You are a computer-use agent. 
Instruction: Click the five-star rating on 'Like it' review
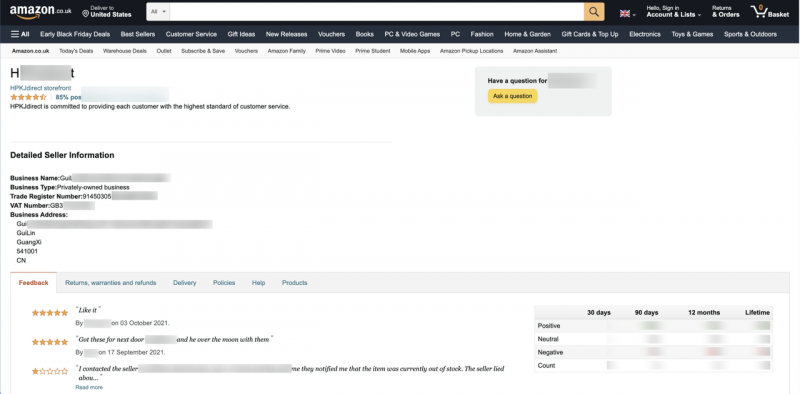click(50, 313)
